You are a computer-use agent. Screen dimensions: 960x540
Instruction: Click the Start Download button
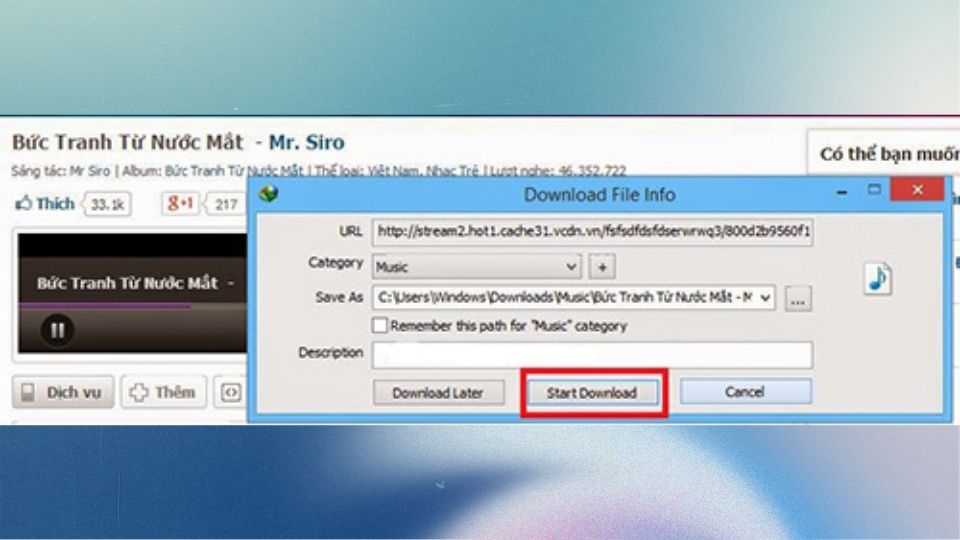(593, 393)
